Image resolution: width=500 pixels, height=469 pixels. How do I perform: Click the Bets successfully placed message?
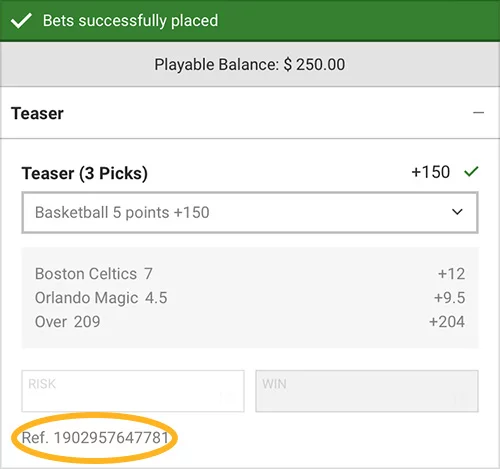tap(130, 21)
